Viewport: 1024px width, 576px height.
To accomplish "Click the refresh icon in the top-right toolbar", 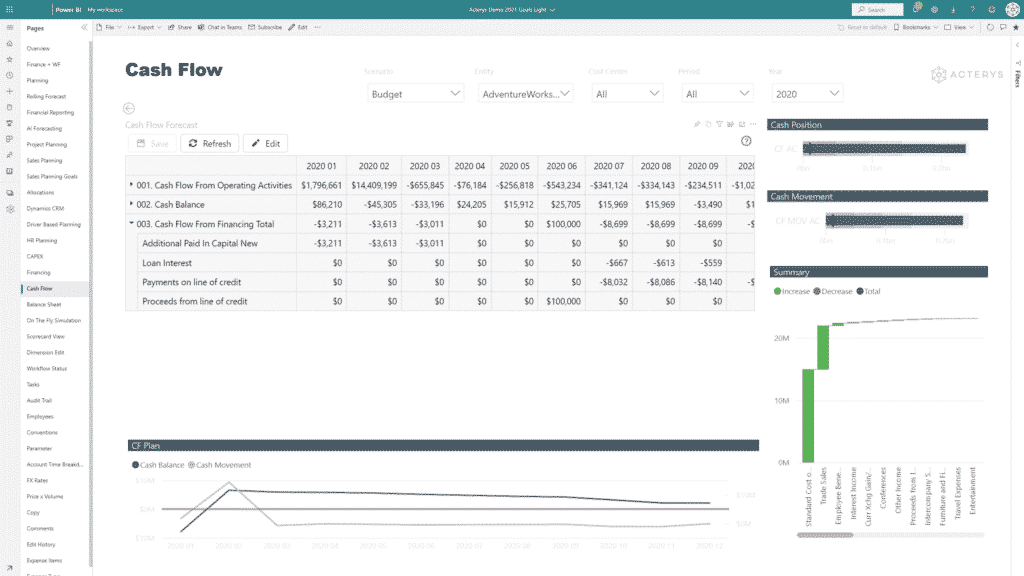I will [990, 28].
